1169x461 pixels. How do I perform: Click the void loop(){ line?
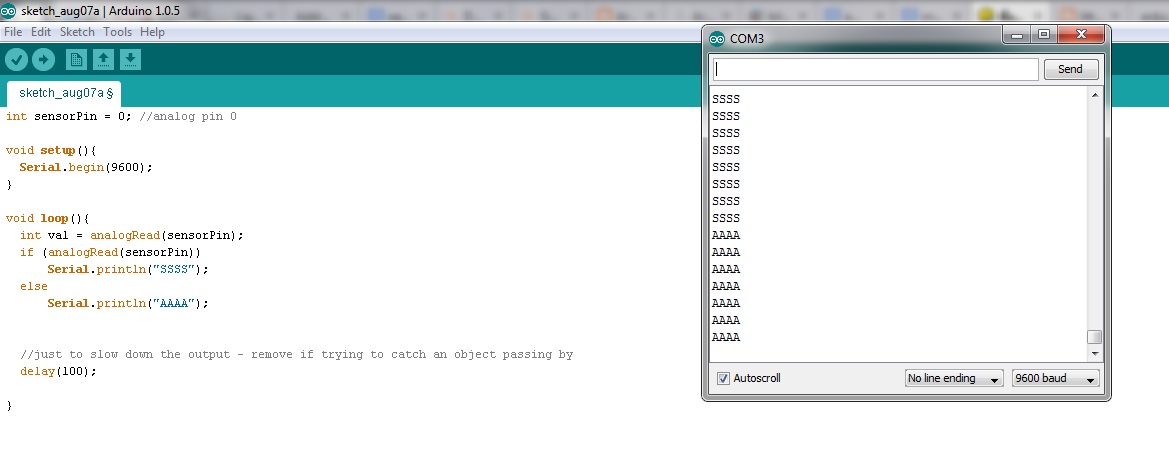[48, 219]
